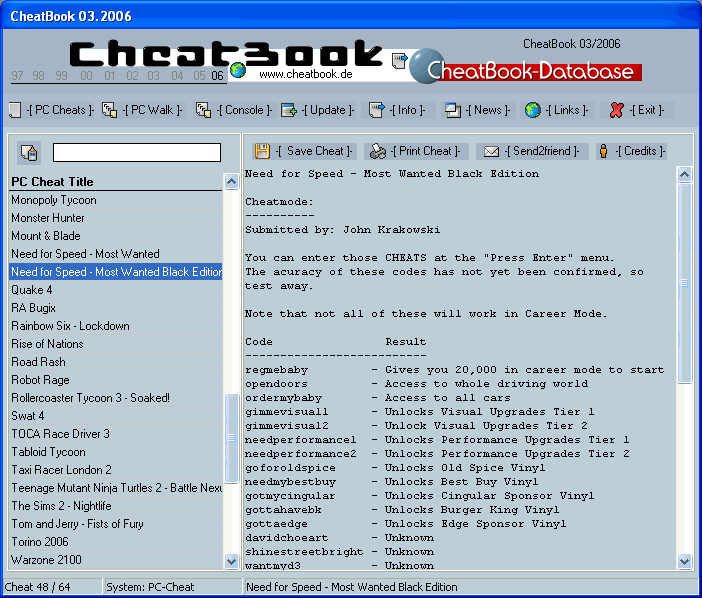
Task: Select Tabloid Tycoon in the list
Action: coord(116,452)
